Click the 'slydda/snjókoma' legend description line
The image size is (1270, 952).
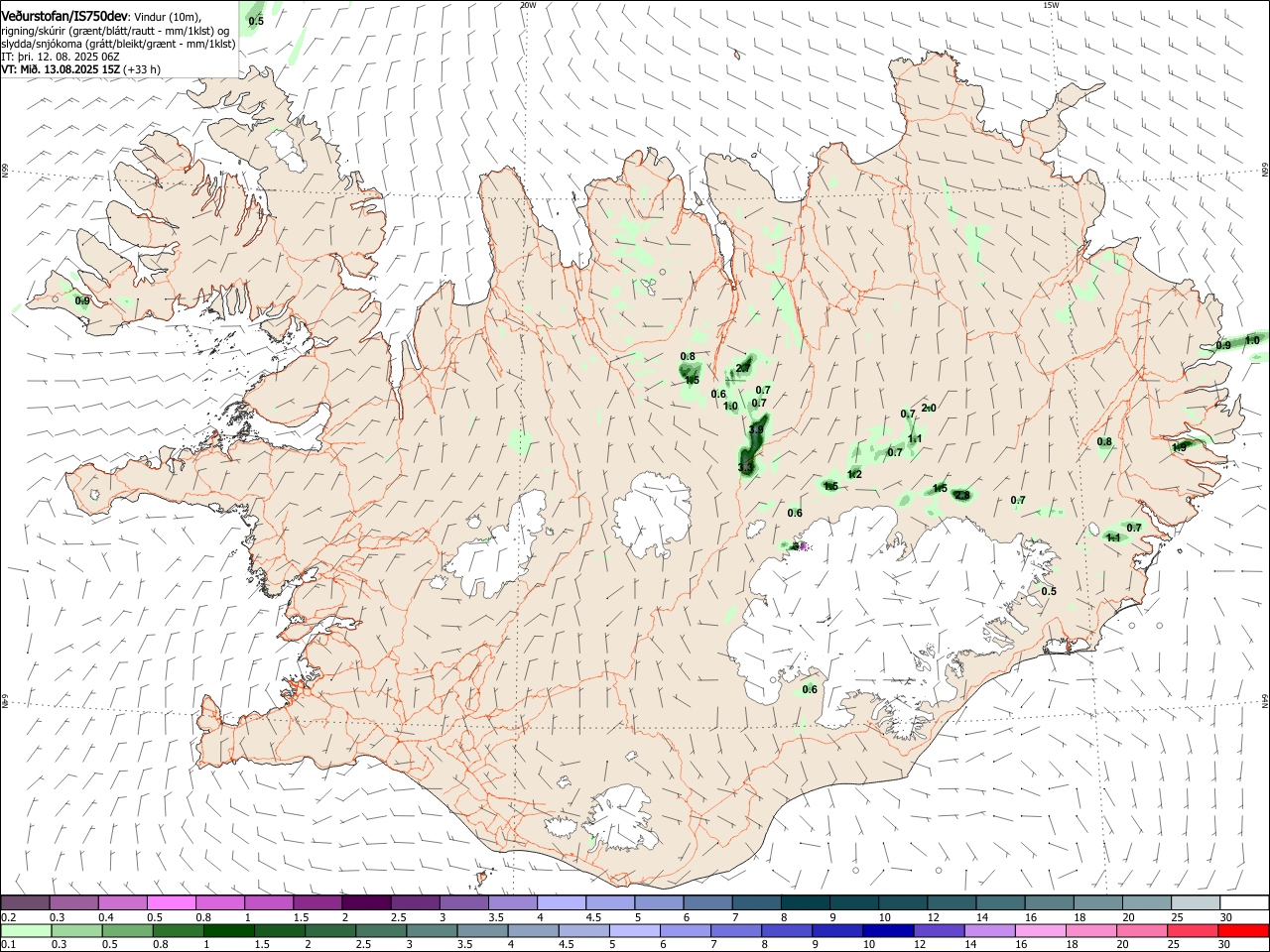pos(118,44)
